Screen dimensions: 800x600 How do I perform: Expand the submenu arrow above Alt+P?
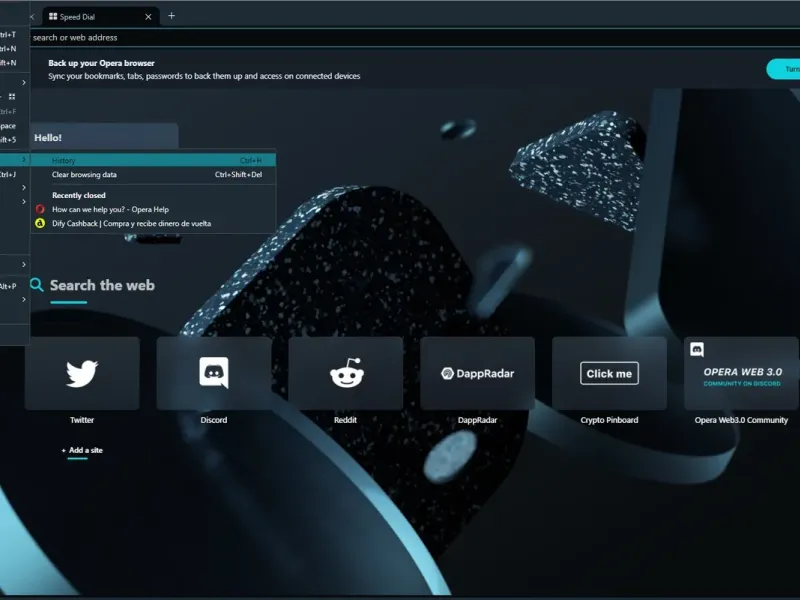tap(23, 264)
